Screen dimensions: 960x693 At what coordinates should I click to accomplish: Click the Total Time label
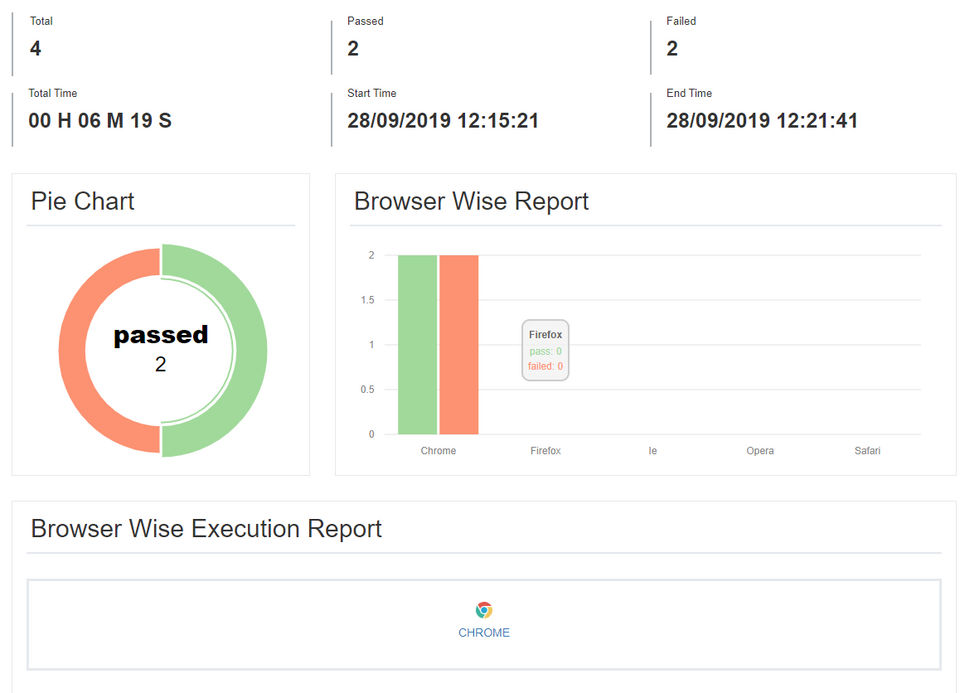(53, 93)
